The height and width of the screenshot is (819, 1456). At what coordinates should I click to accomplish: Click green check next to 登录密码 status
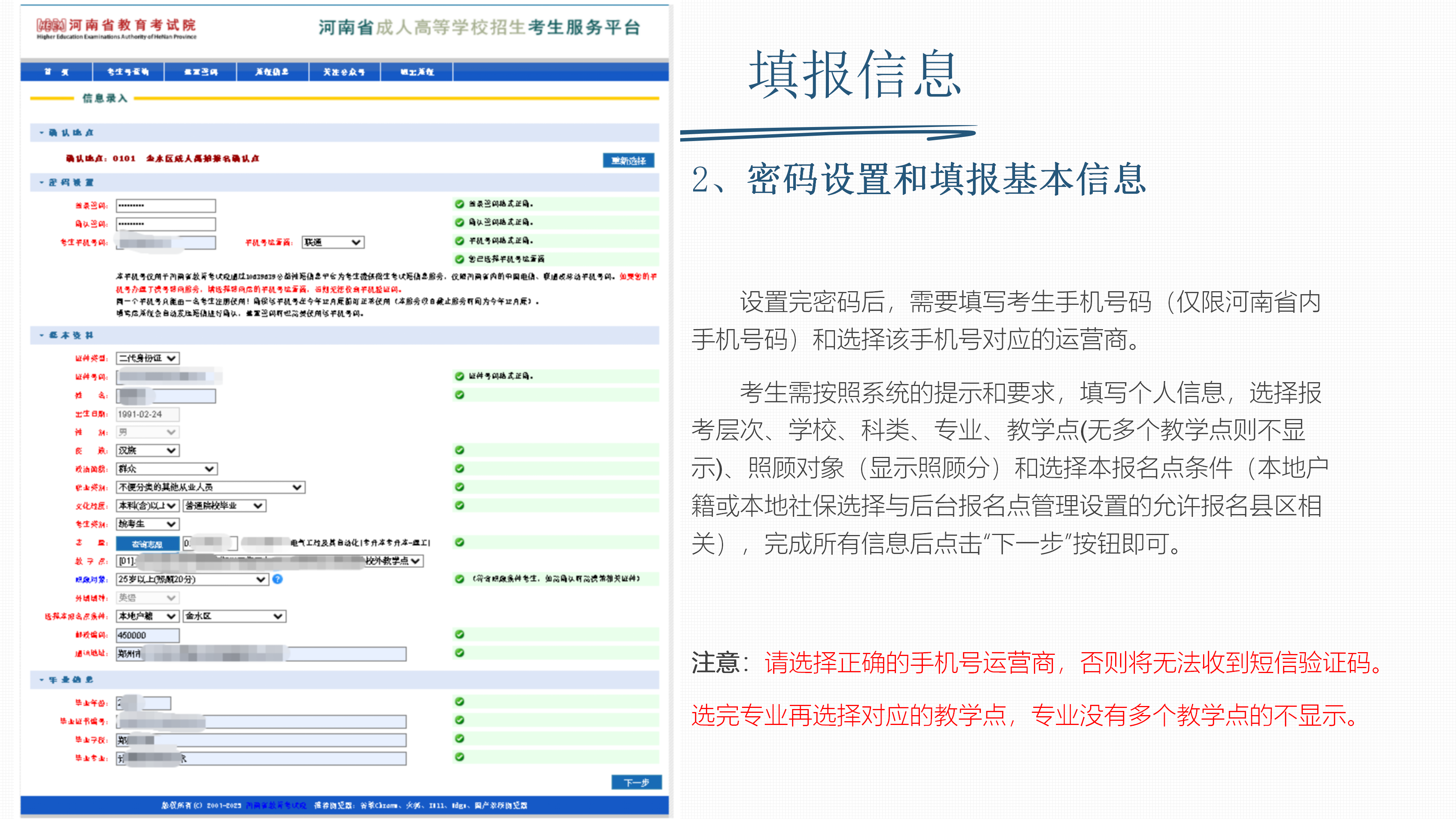coord(460,204)
